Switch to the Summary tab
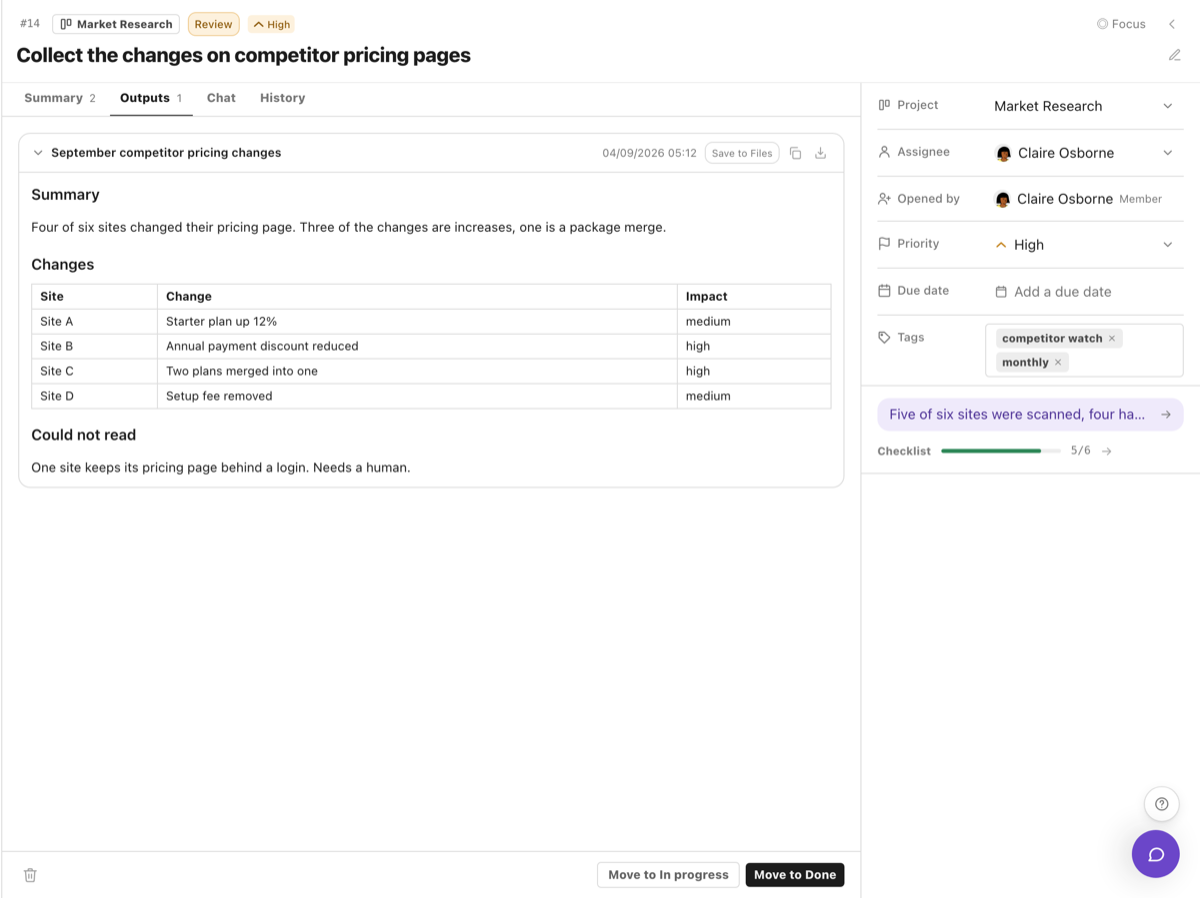This screenshot has height=898, width=1200. click(60, 98)
